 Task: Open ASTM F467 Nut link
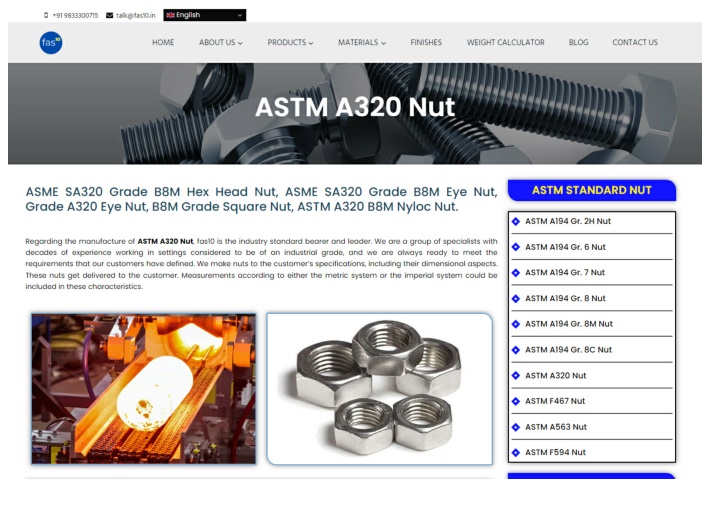pyautogui.click(x=555, y=402)
